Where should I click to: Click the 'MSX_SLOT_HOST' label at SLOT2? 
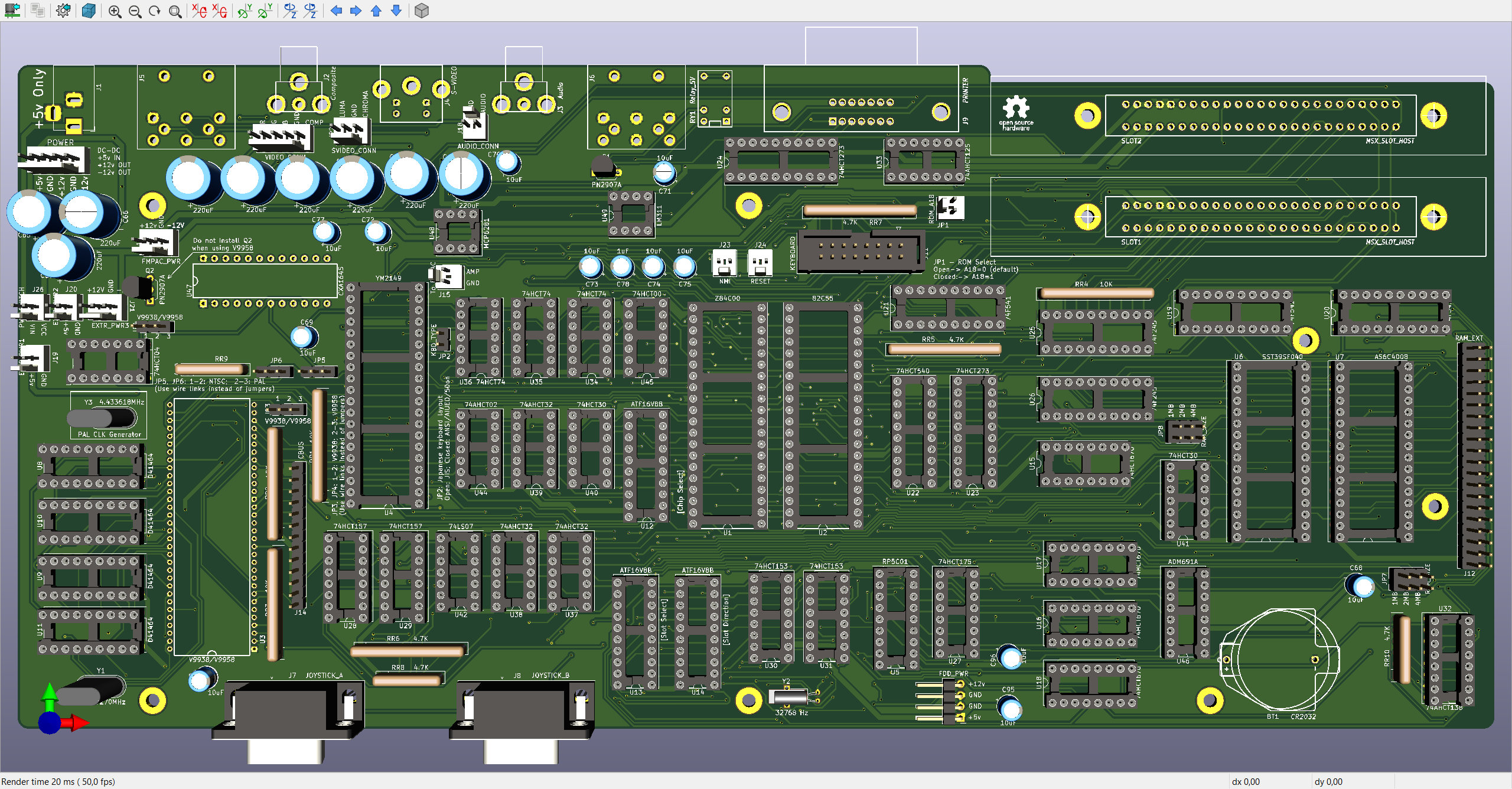(x=1390, y=141)
